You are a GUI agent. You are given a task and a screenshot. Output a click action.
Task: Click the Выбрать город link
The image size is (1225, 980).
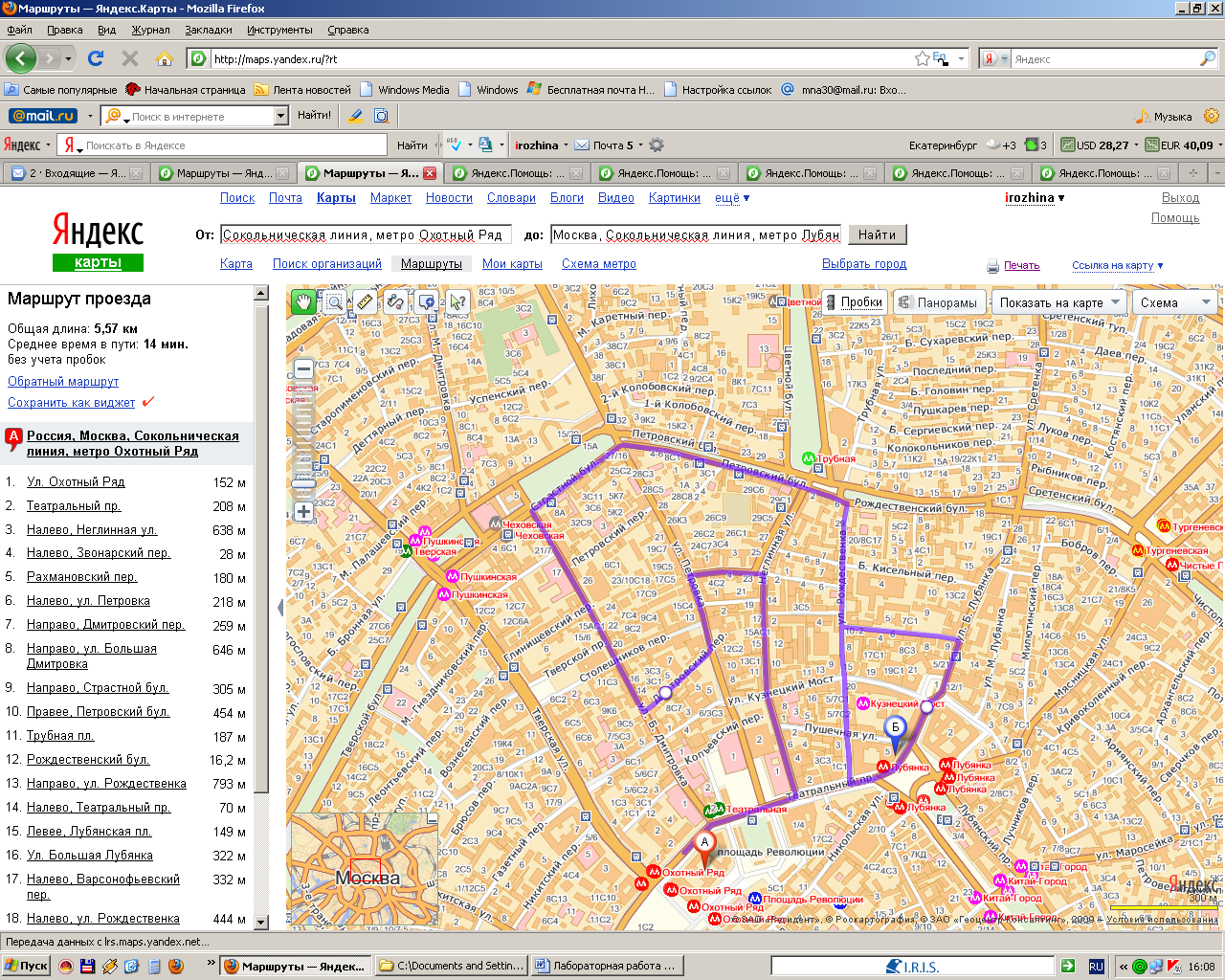click(864, 263)
